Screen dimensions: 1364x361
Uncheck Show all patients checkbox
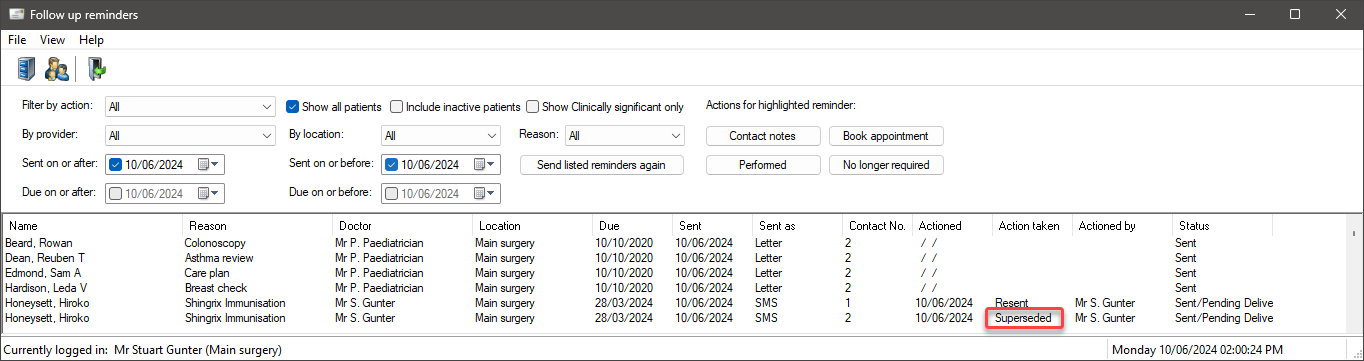[293, 107]
